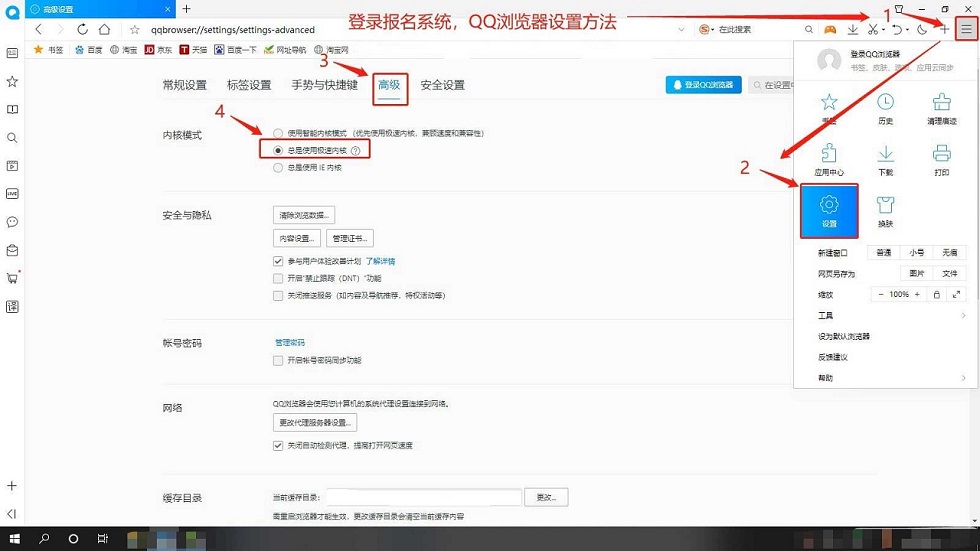Image resolution: width=980 pixels, height=551 pixels.
Task: Open 了解详情 link
Action: pyautogui.click(x=381, y=261)
